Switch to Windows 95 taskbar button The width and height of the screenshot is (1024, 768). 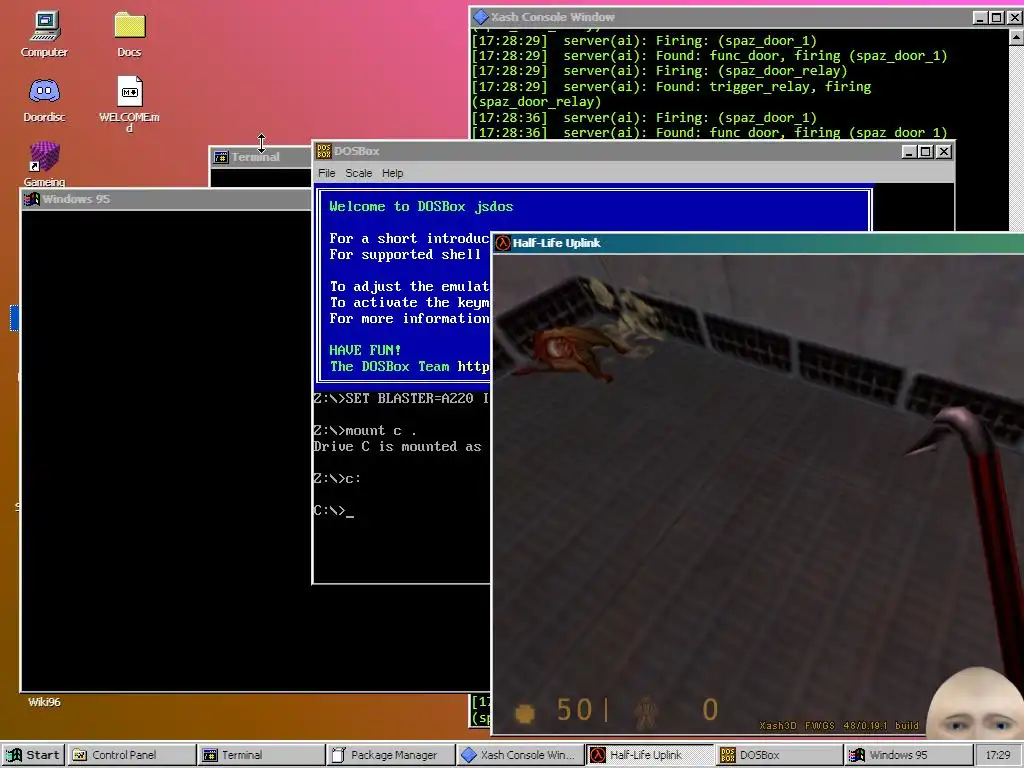(x=908, y=755)
